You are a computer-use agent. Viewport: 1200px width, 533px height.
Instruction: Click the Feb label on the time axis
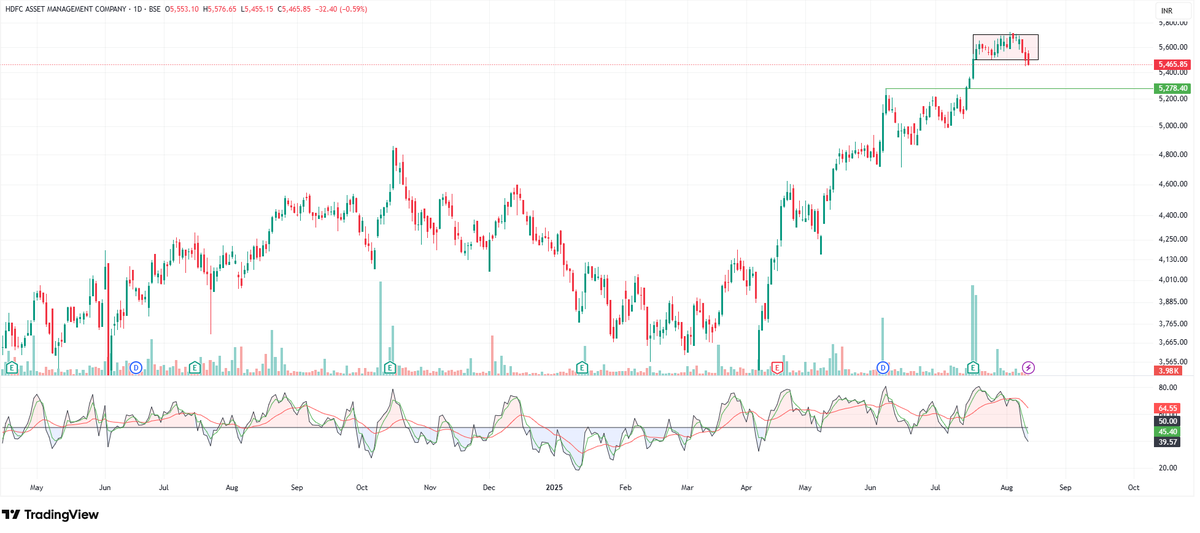625,487
